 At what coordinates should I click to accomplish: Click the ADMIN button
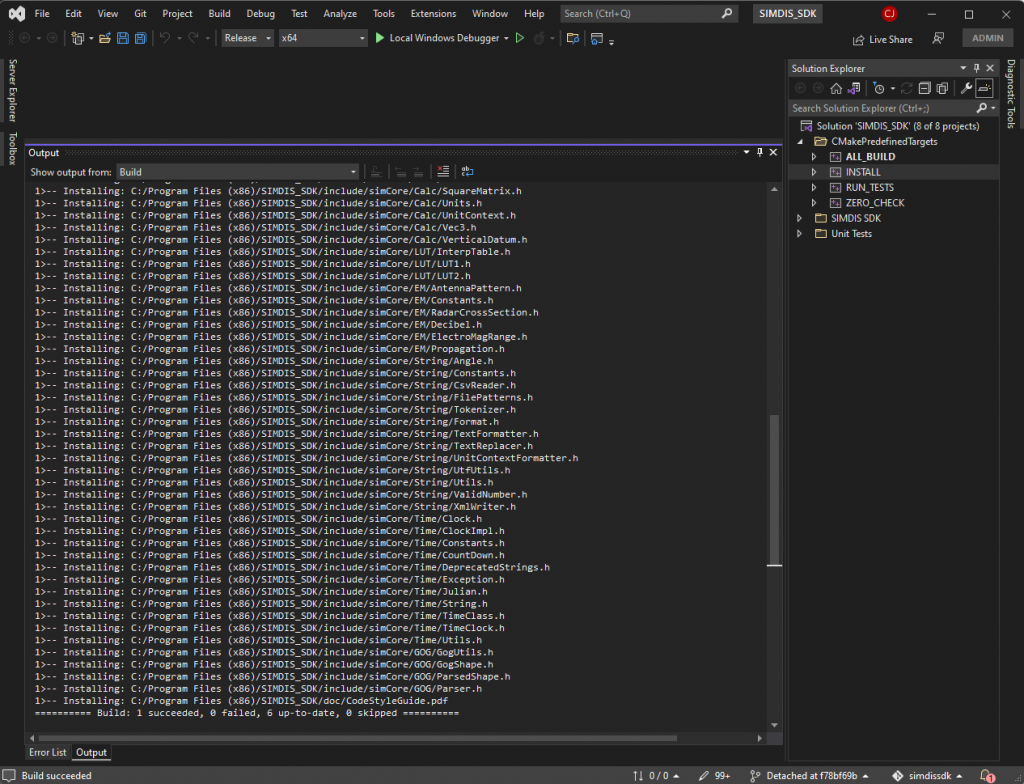tap(987, 38)
